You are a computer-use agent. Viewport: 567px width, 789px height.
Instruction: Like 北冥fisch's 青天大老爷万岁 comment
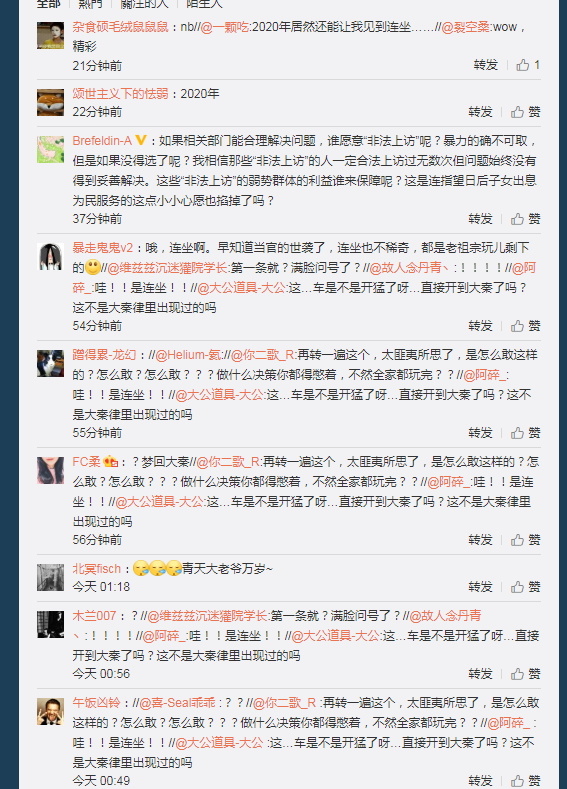tap(526, 587)
